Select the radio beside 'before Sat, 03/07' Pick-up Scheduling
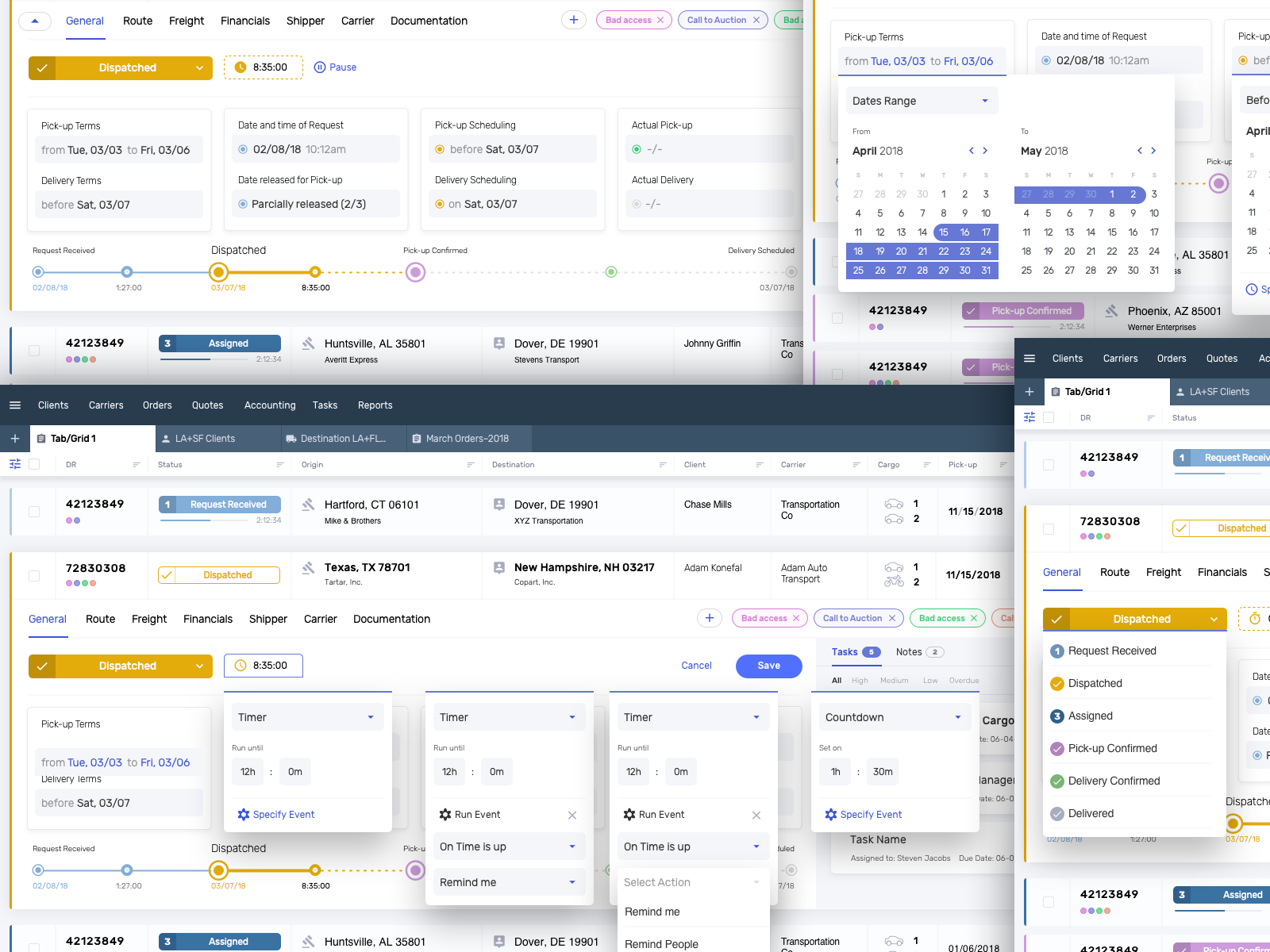Image resolution: width=1270 pixels, height=952 pixels. pos(441,149)
